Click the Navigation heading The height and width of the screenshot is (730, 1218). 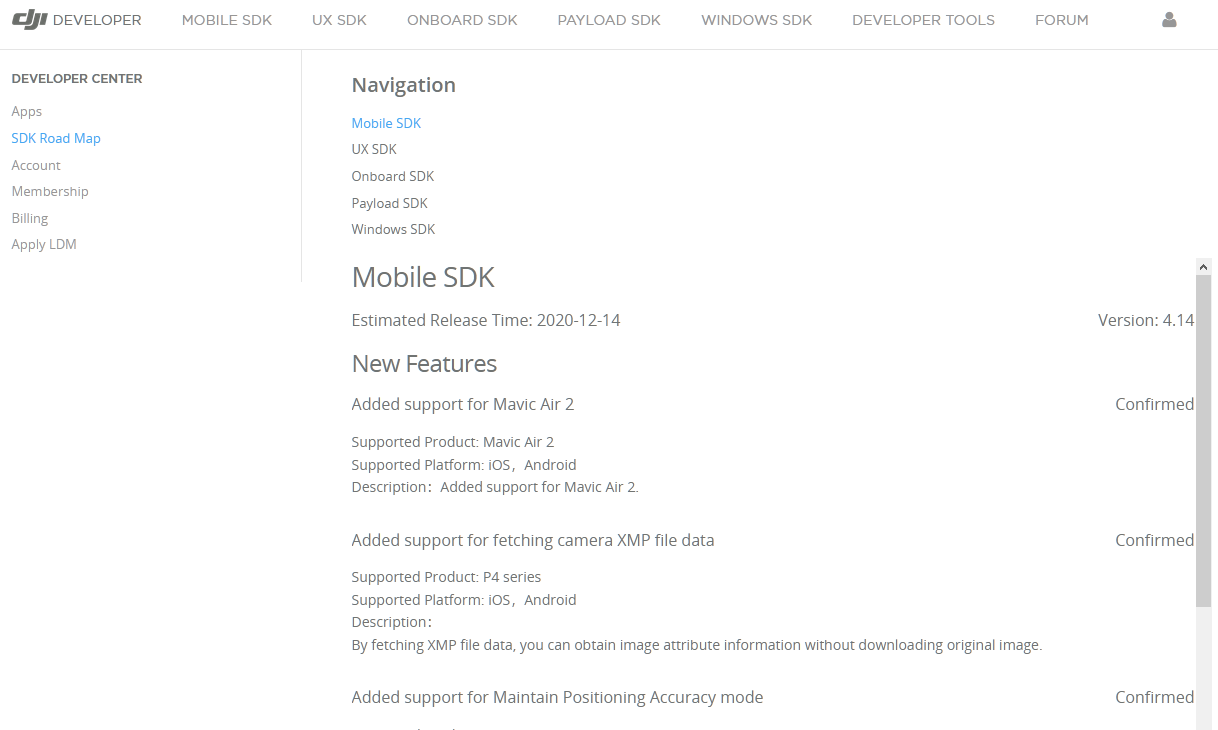point(404,85)
